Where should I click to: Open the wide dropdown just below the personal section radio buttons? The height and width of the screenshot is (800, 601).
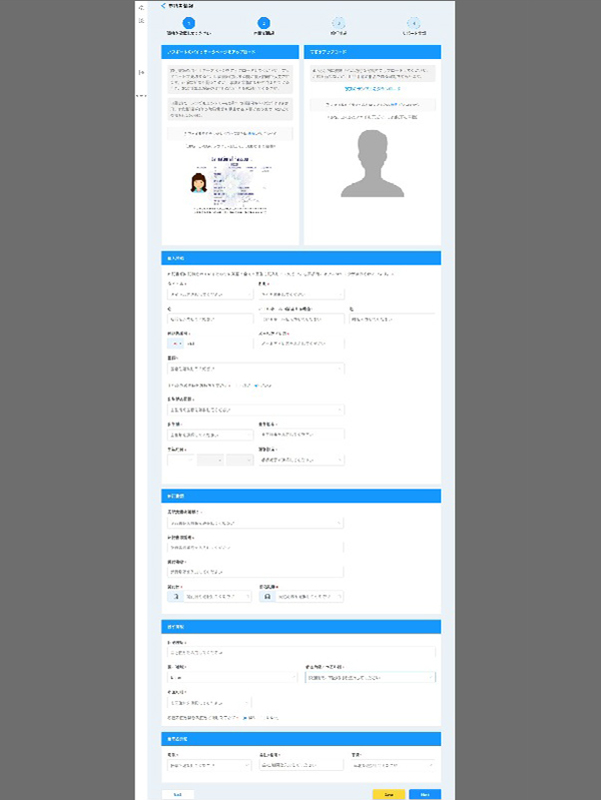coord(256,410)
